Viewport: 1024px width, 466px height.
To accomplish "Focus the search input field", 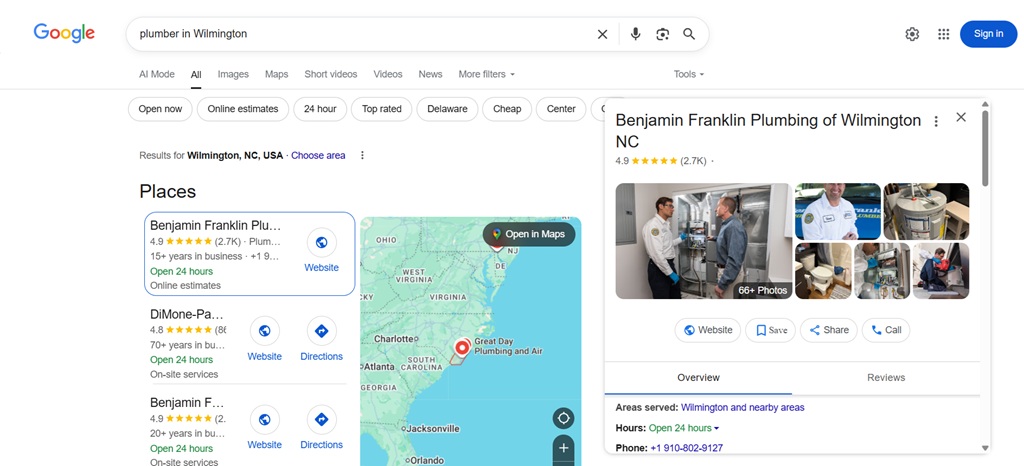I will pyautogui.click(x=362, y=34).
